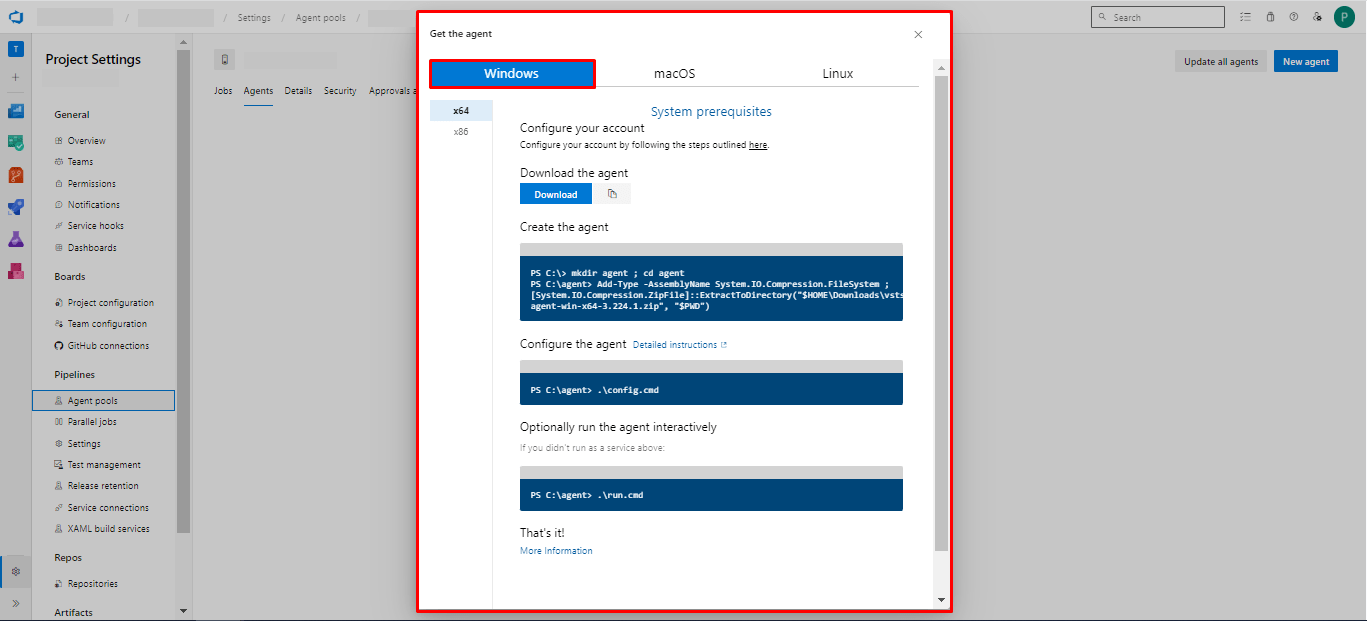This screenshot has height=621, width=1367.
Task: Open the Test Plans flask icon
Action: pos(16,239)
